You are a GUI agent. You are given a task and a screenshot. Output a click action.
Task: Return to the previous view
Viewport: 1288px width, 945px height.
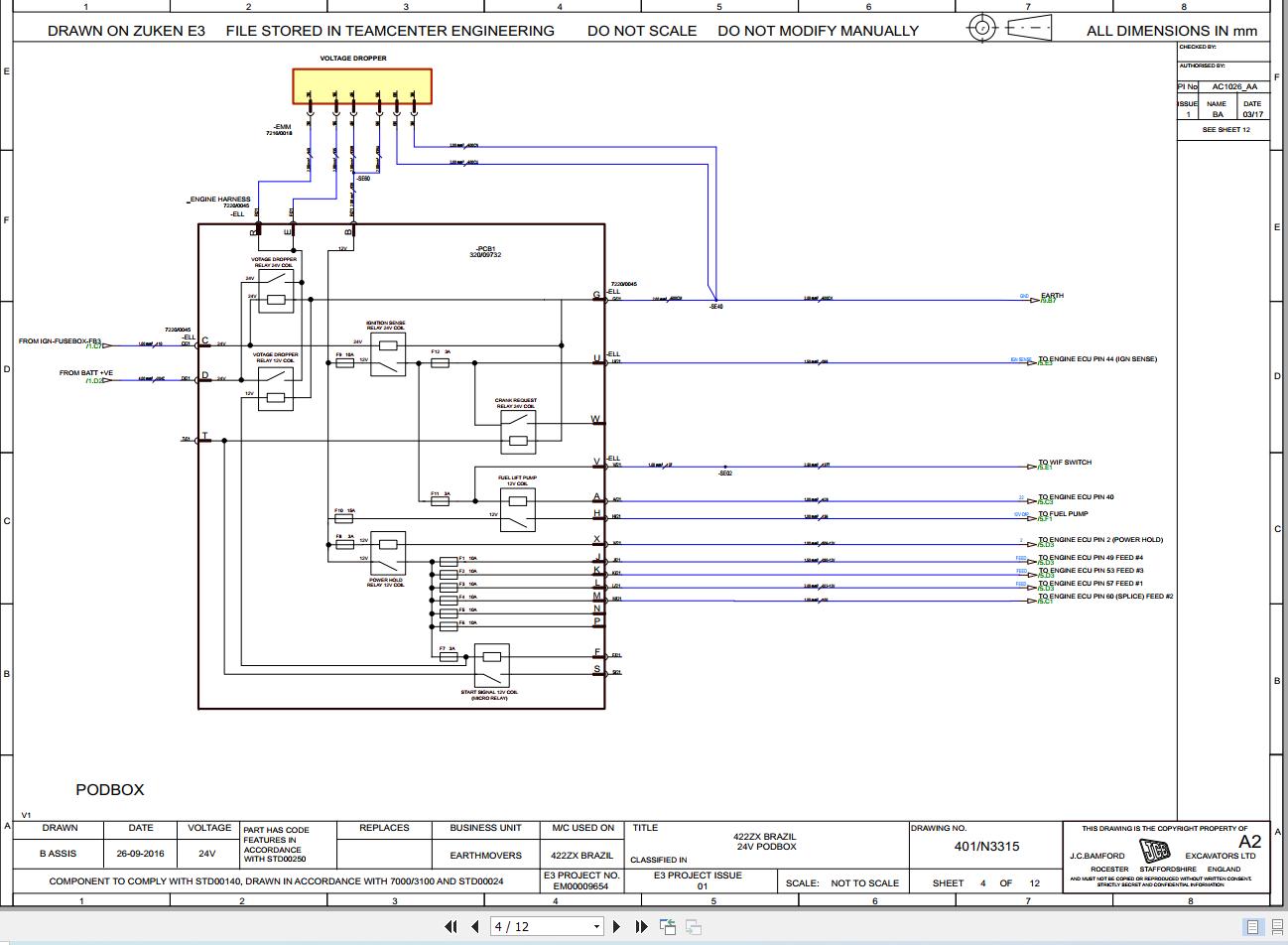point(668,925)
